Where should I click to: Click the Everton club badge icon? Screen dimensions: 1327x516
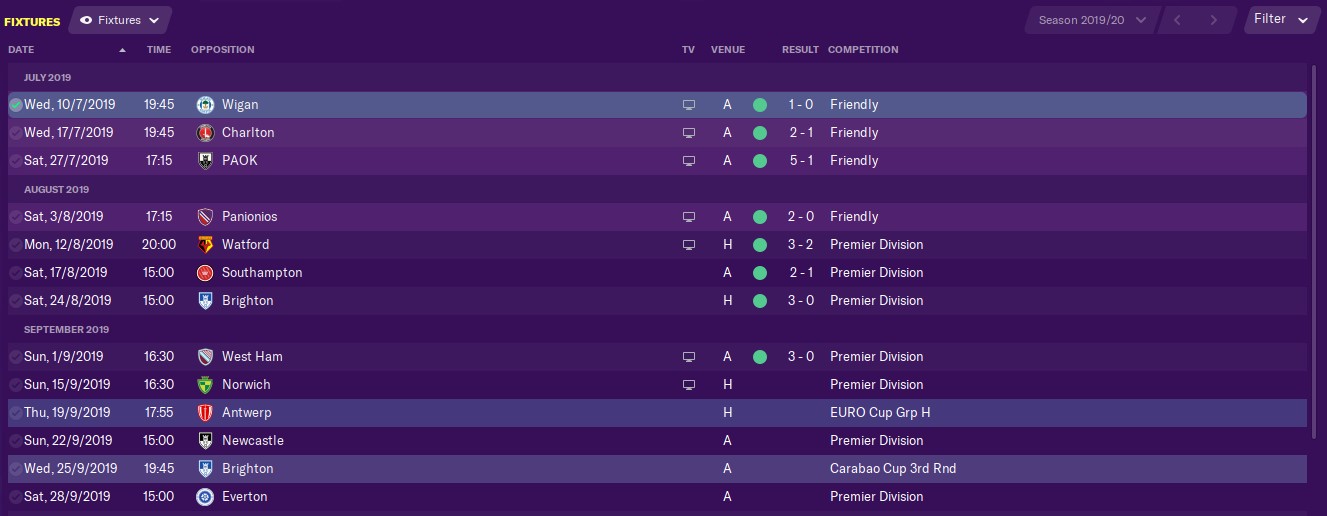205,497
